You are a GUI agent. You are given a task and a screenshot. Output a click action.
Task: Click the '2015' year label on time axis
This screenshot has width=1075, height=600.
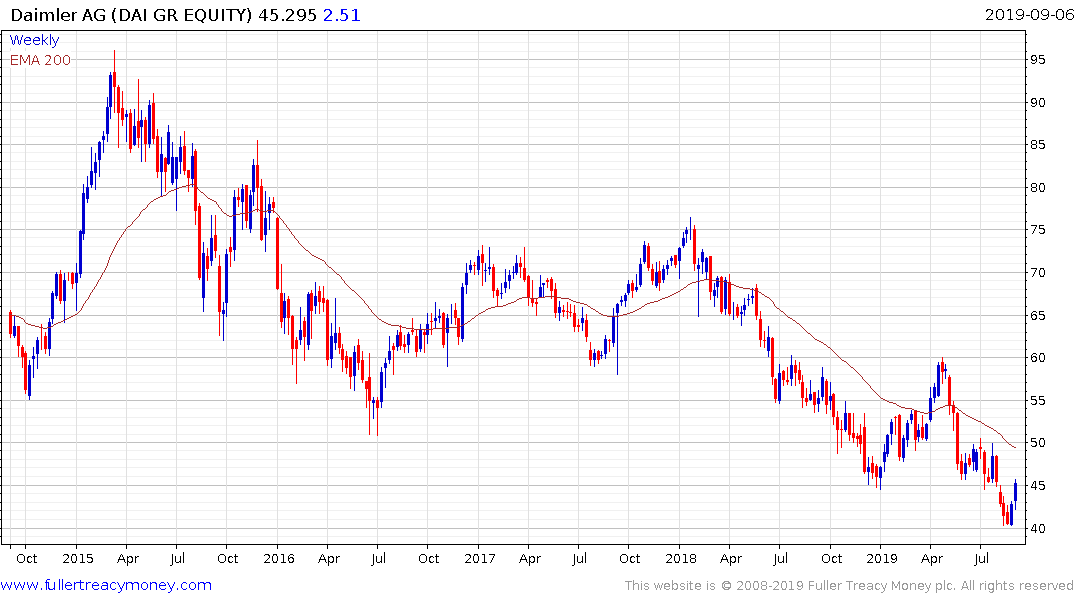tap(77, 558)
